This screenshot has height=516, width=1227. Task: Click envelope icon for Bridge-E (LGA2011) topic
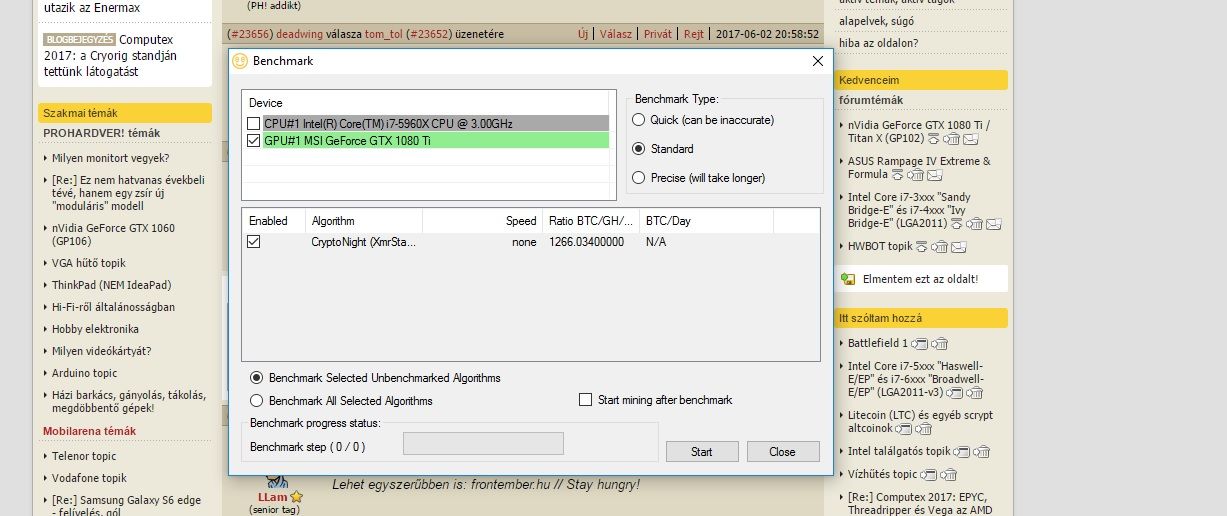993,224
